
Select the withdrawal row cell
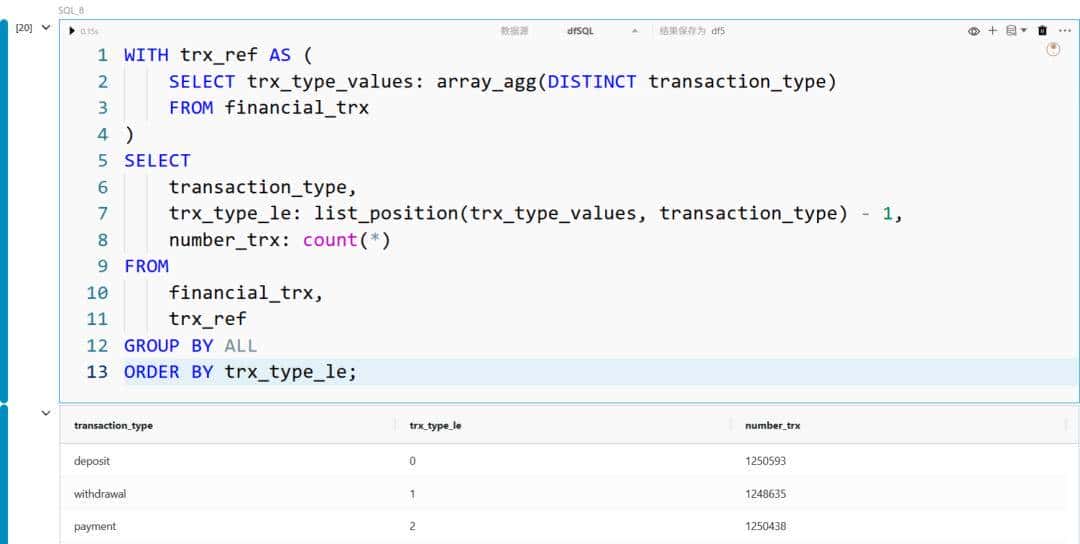click(x=100, y=494)
